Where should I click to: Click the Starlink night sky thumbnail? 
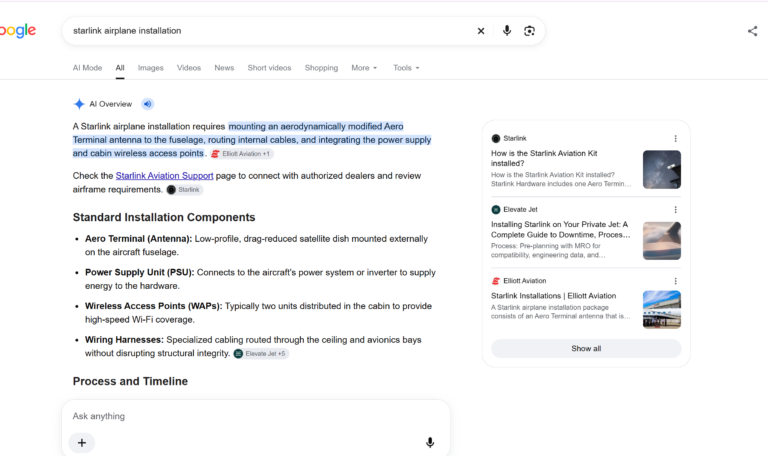coord(662,169)
